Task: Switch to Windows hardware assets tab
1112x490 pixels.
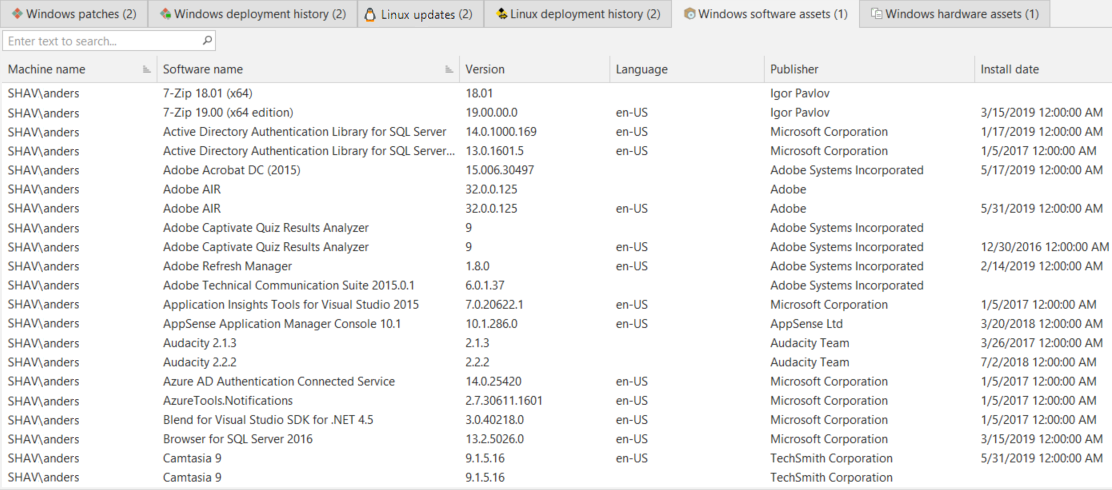Action: (x=955, y=13)
